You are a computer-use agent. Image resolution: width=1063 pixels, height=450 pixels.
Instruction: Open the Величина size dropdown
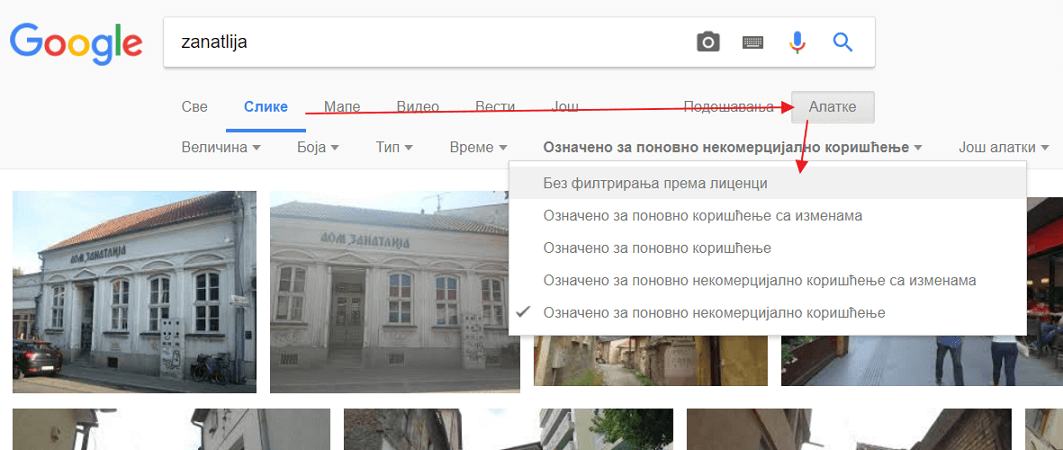point(221,147)
